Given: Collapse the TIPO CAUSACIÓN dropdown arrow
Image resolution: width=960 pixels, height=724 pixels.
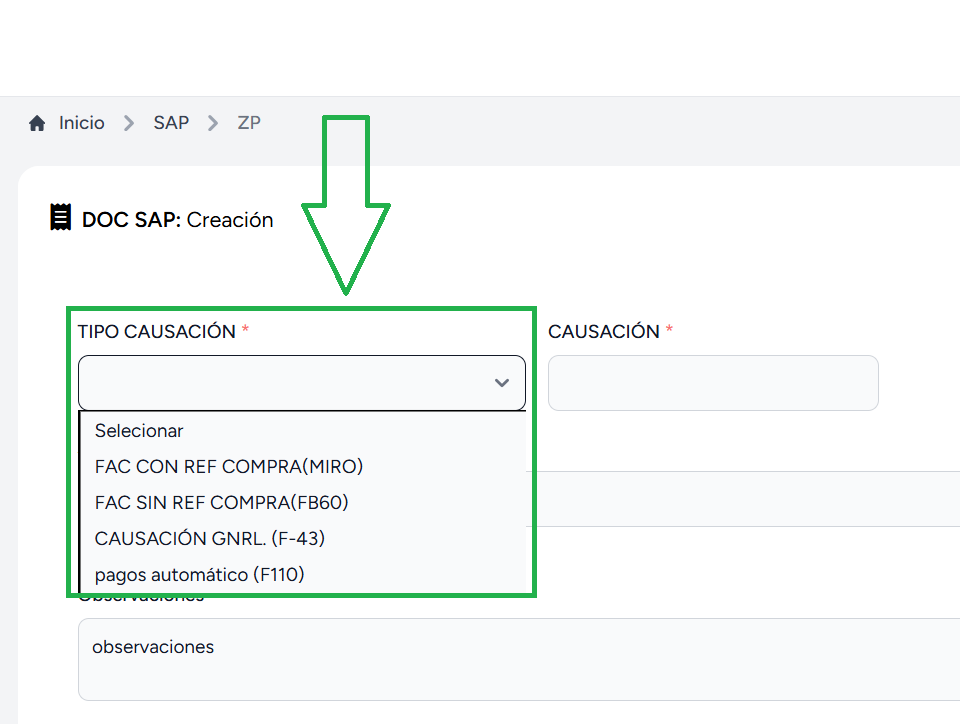Looking at the screenshot, I should click(502, 383).
